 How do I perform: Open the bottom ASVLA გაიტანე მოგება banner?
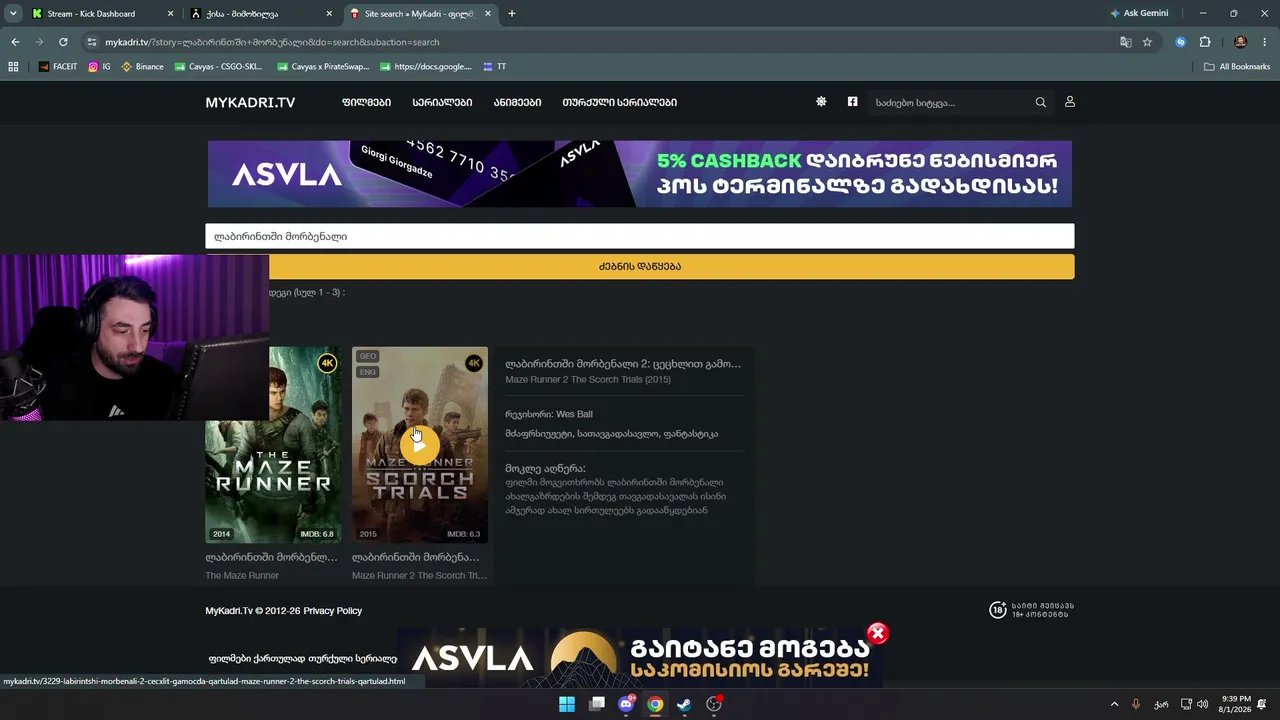pos(640,658)
